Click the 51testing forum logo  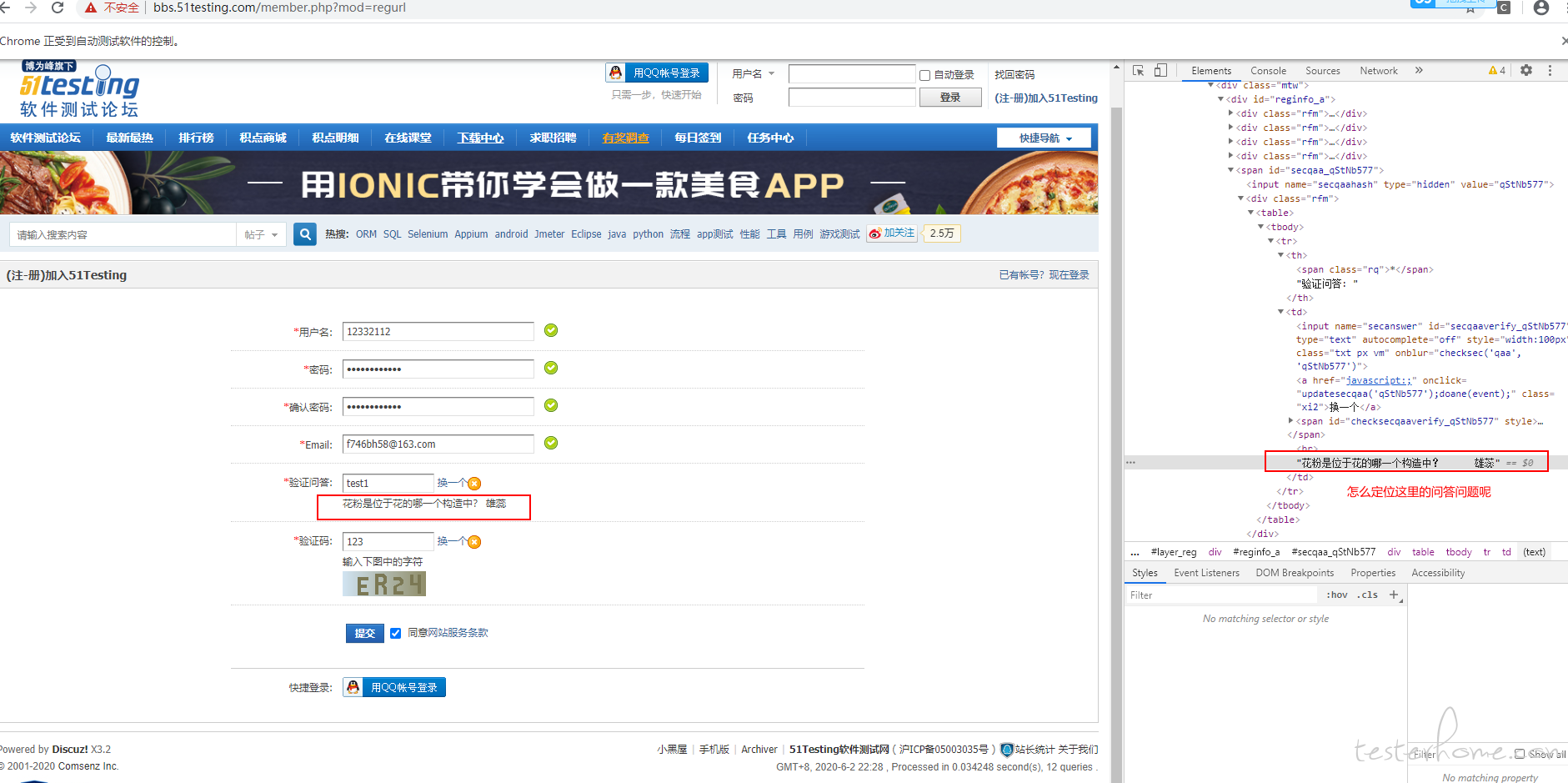pos(80,90)
